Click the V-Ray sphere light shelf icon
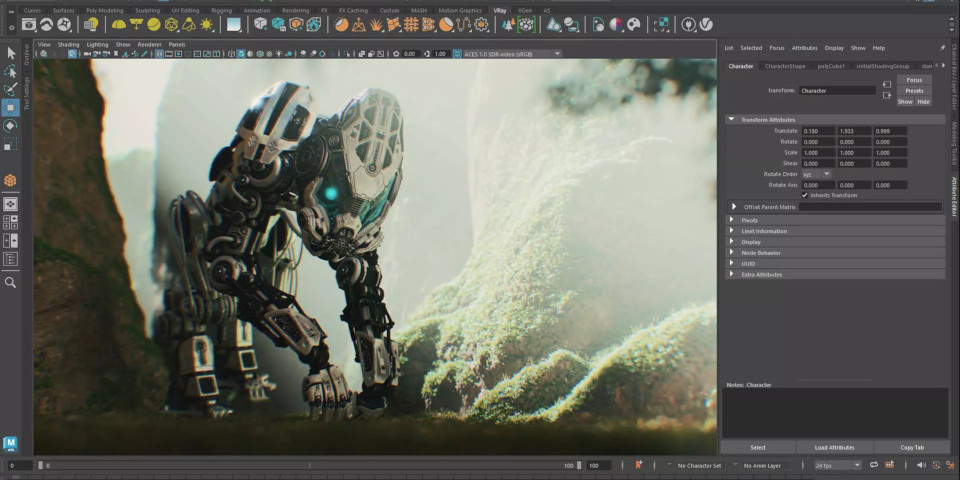The image size is (960, 480). click(154, 24)
